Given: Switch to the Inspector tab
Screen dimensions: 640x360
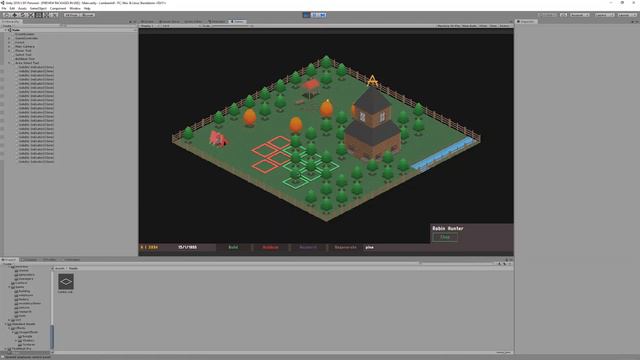Looking at the screenshot, I should tap(527, 21).
